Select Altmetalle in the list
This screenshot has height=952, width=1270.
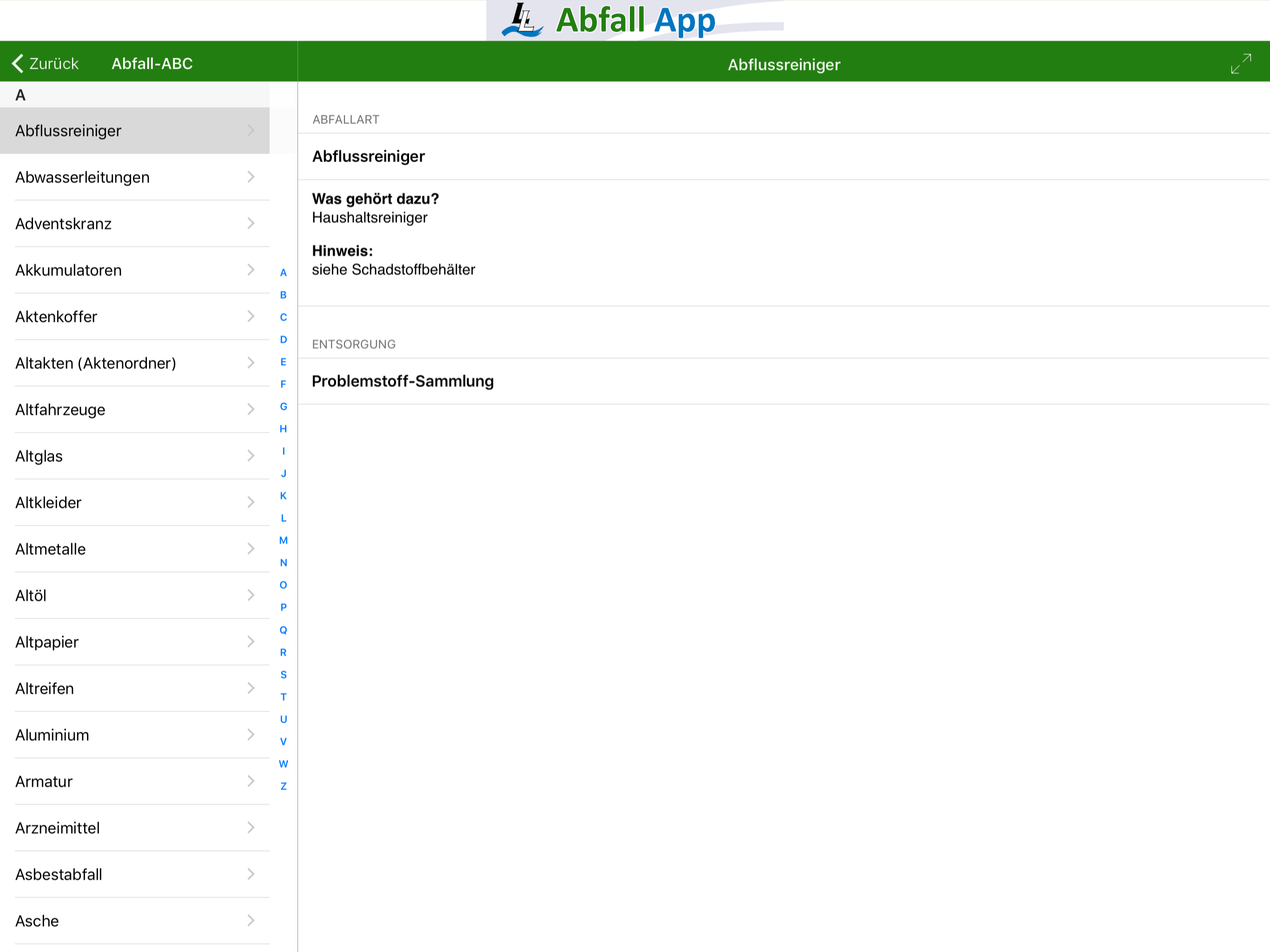tap(134, 549)
